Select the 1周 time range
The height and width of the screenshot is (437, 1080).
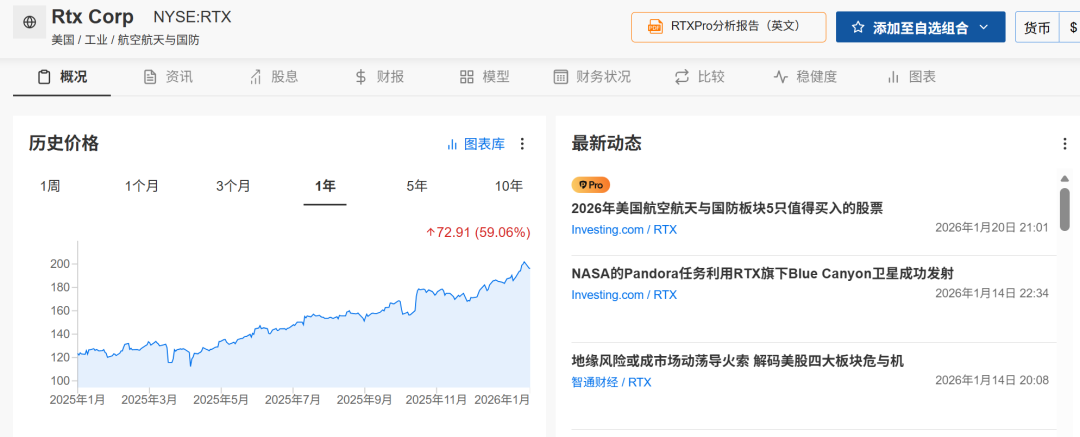[x=50, y=186]
